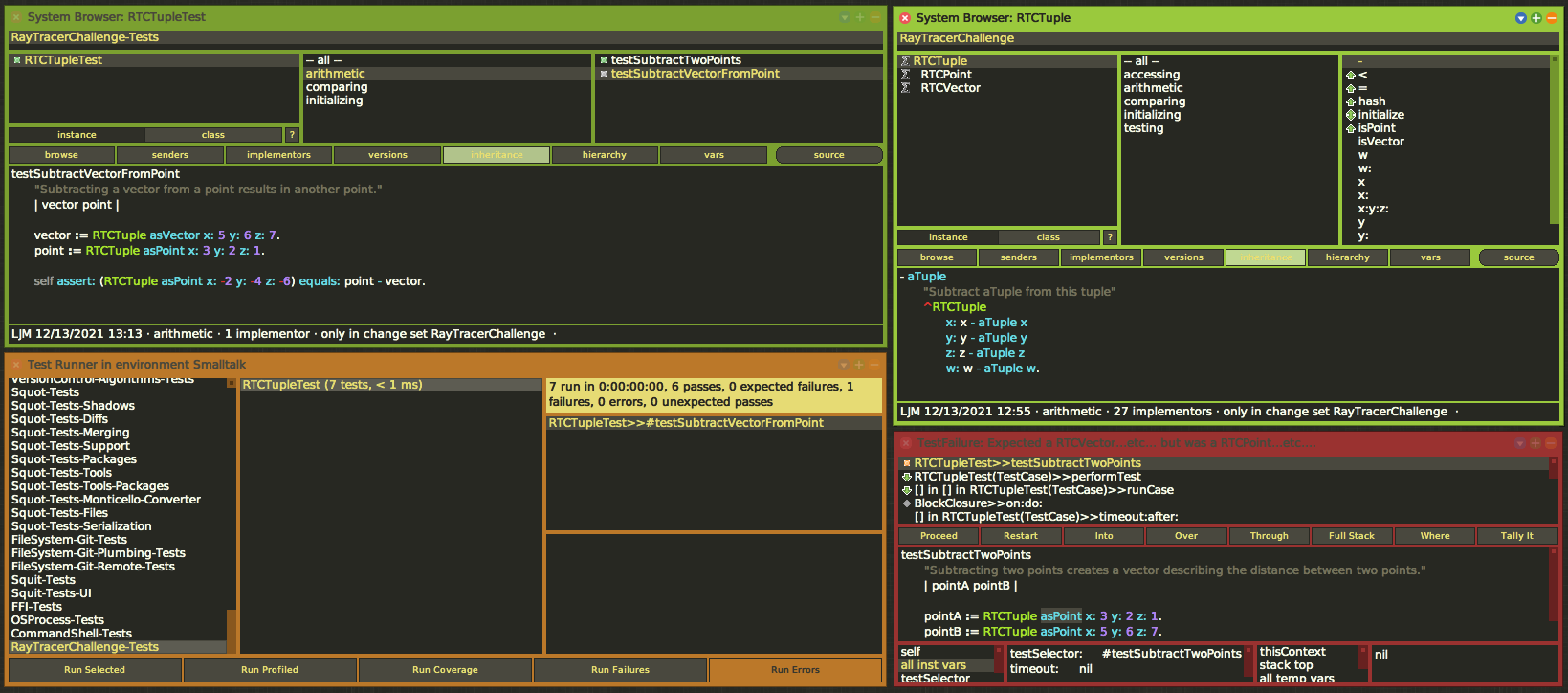Click the Proceed button in the debugger
Viewport: 1568px width, 693px height.
939,536
